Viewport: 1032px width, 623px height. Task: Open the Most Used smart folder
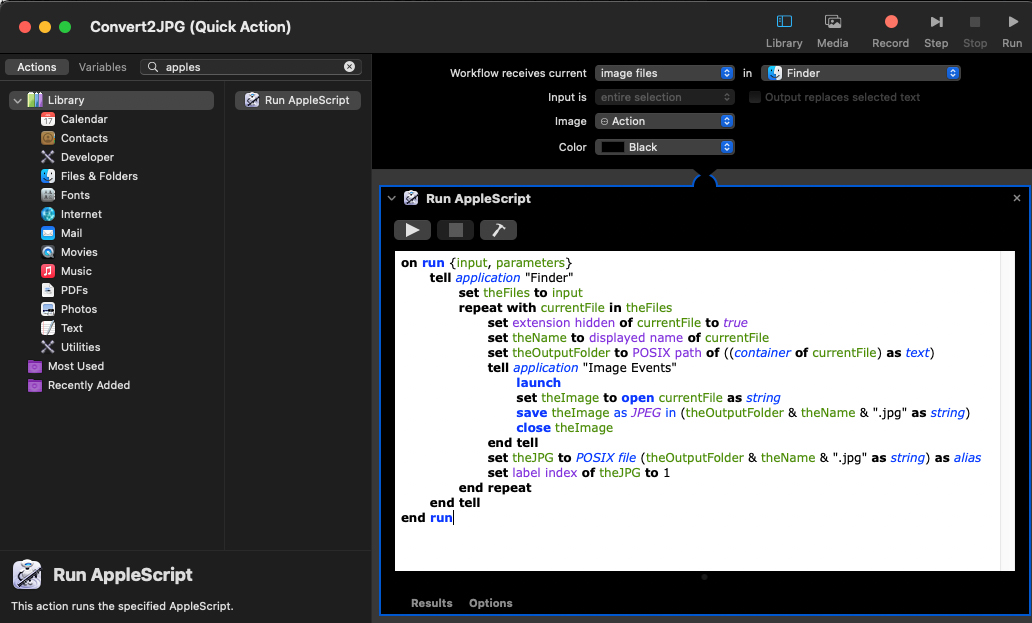[x=75, y=366]
